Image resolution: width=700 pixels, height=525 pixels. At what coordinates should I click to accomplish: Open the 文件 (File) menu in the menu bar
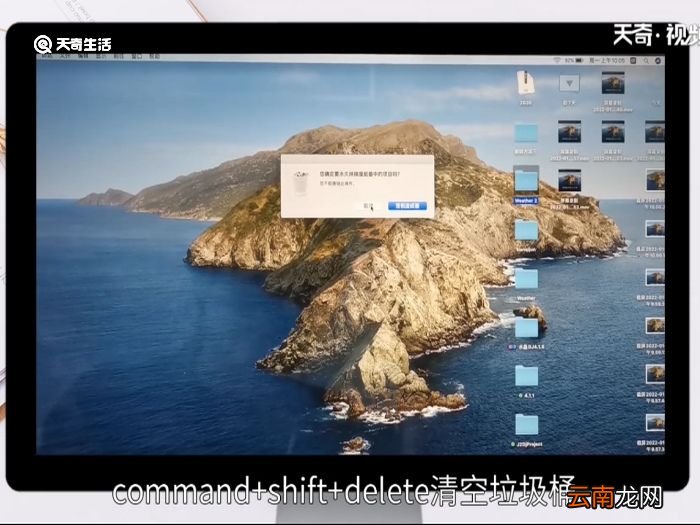(x=66, y=57)
